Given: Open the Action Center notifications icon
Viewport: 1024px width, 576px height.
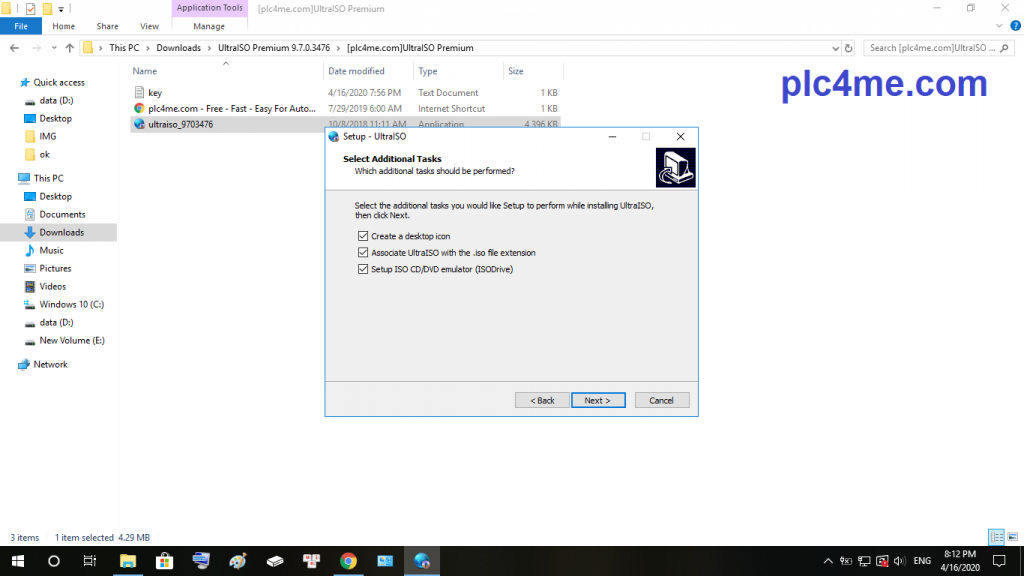Looking at the screenshot, I should tap(999, 561).
